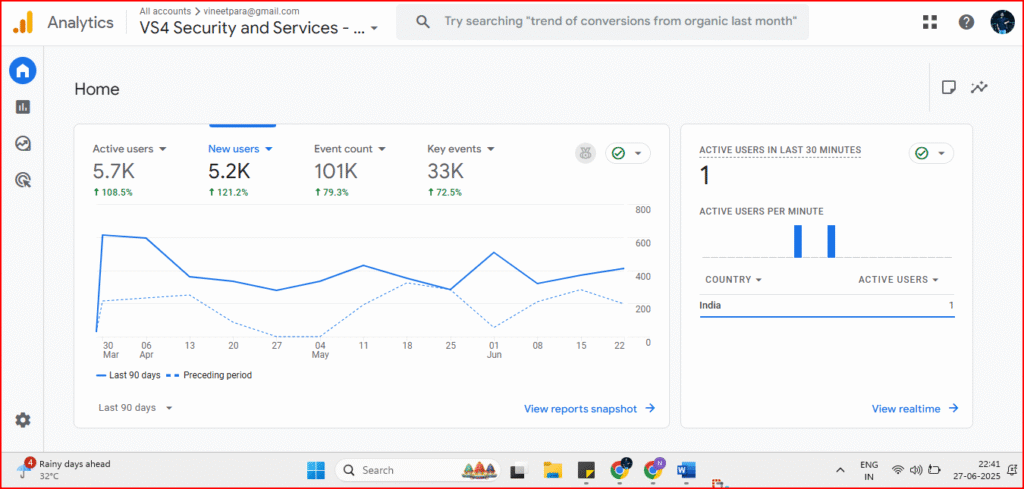Open the New users metric dropdown

click(240, 149)
